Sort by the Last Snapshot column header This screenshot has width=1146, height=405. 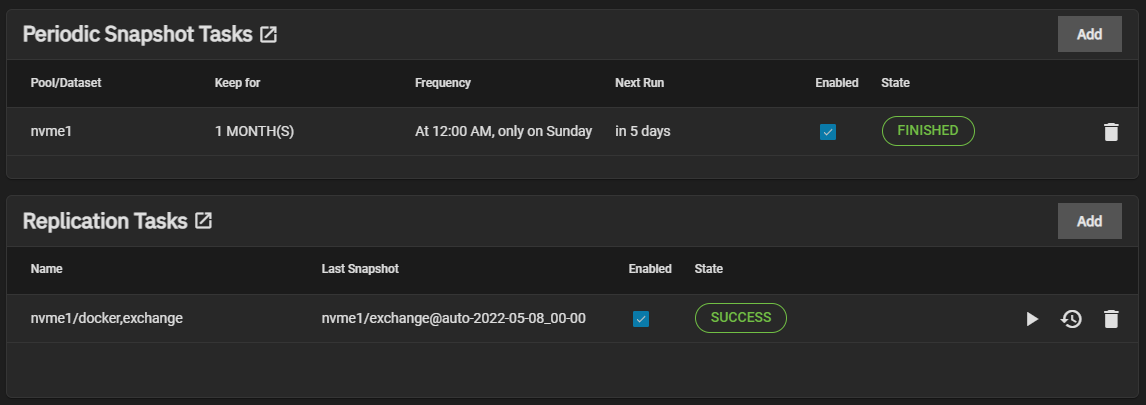point(360,269)
